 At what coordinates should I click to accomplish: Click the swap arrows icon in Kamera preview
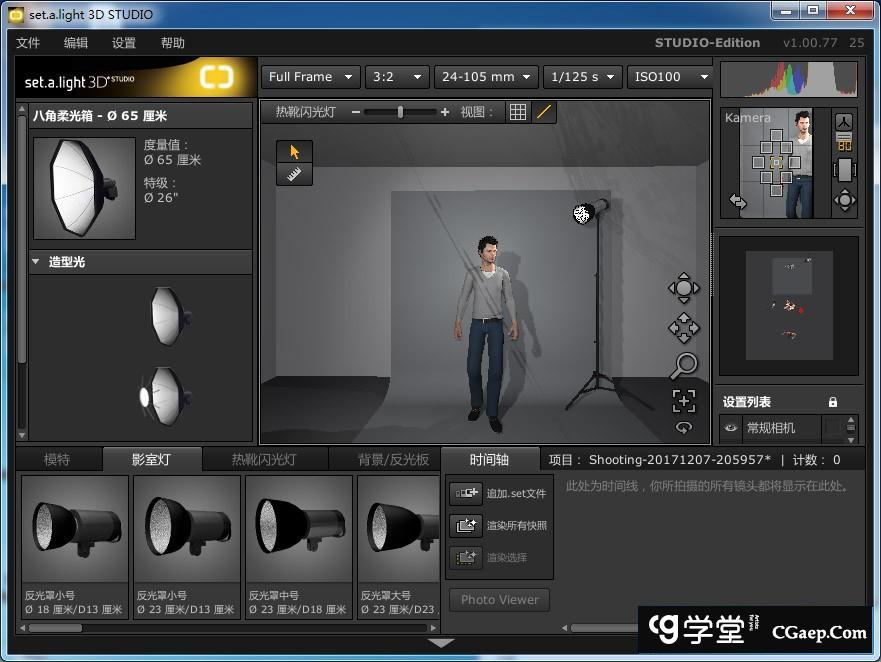(x=738, y=201)
